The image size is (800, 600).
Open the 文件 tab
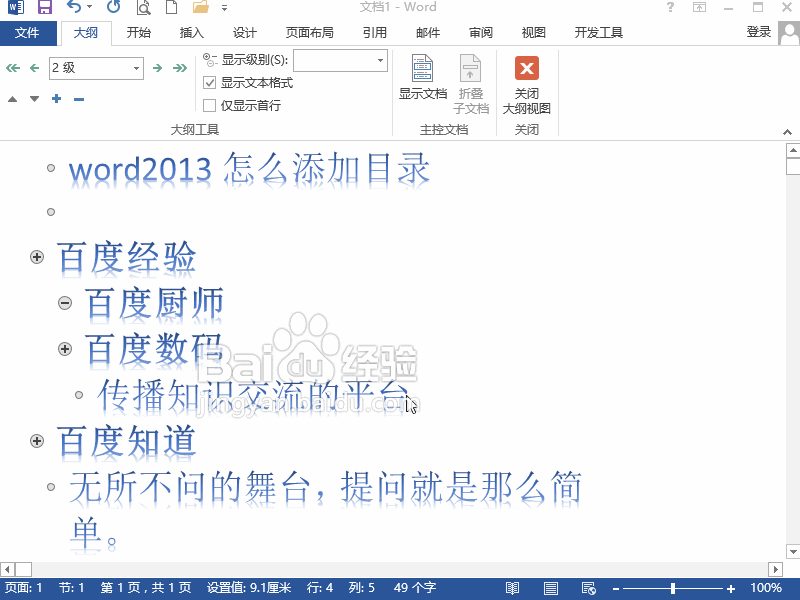28,33
